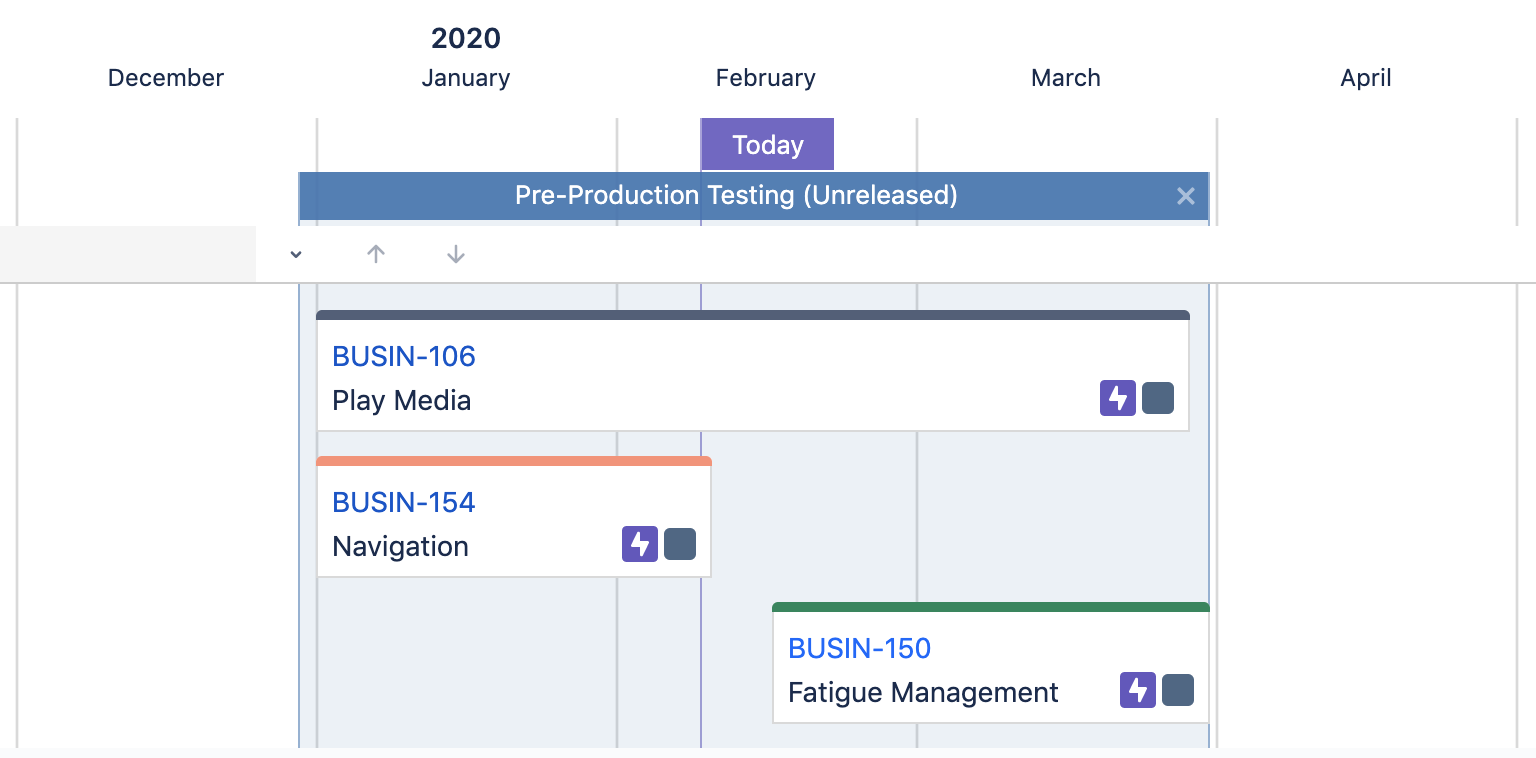Open issue BUSIN-150
Image resolution: width=1536 pixels, height=758 pixels.
[860, 648]
